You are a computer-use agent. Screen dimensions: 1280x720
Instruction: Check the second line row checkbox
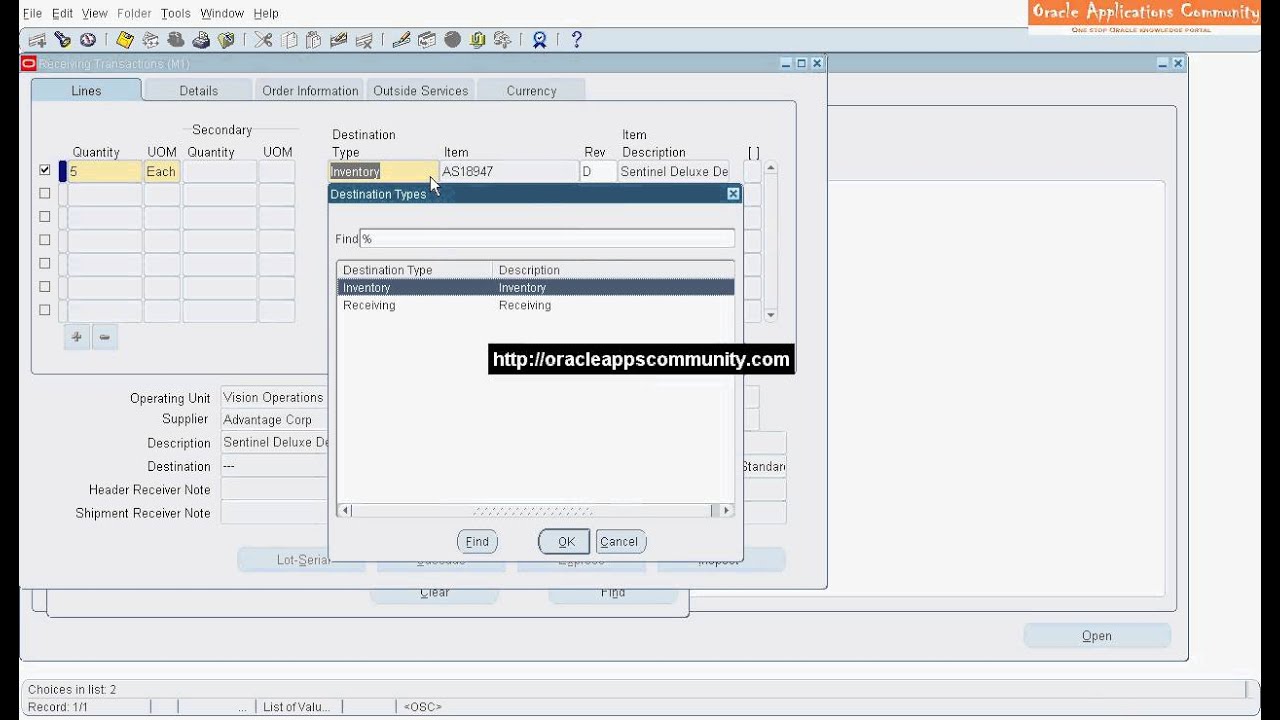tap(44, 194)
